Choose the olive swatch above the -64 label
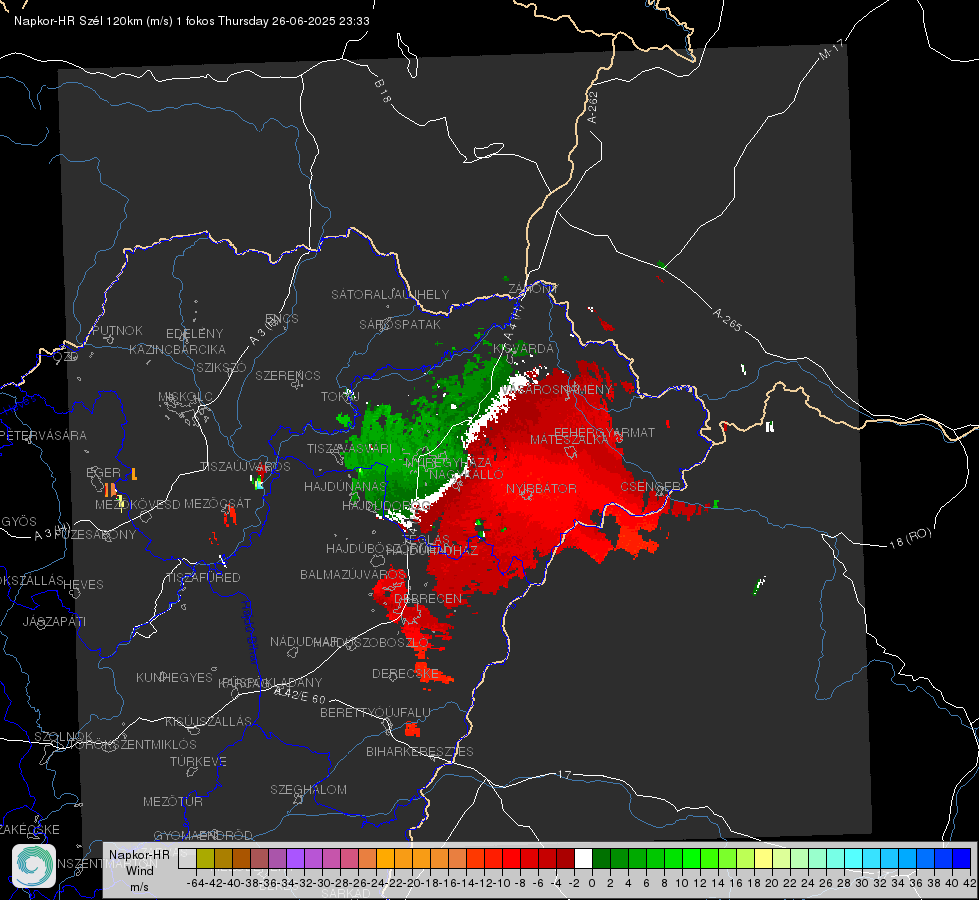Image resolution: width=979 pixels, height=900 pixels. coord(205,859)
